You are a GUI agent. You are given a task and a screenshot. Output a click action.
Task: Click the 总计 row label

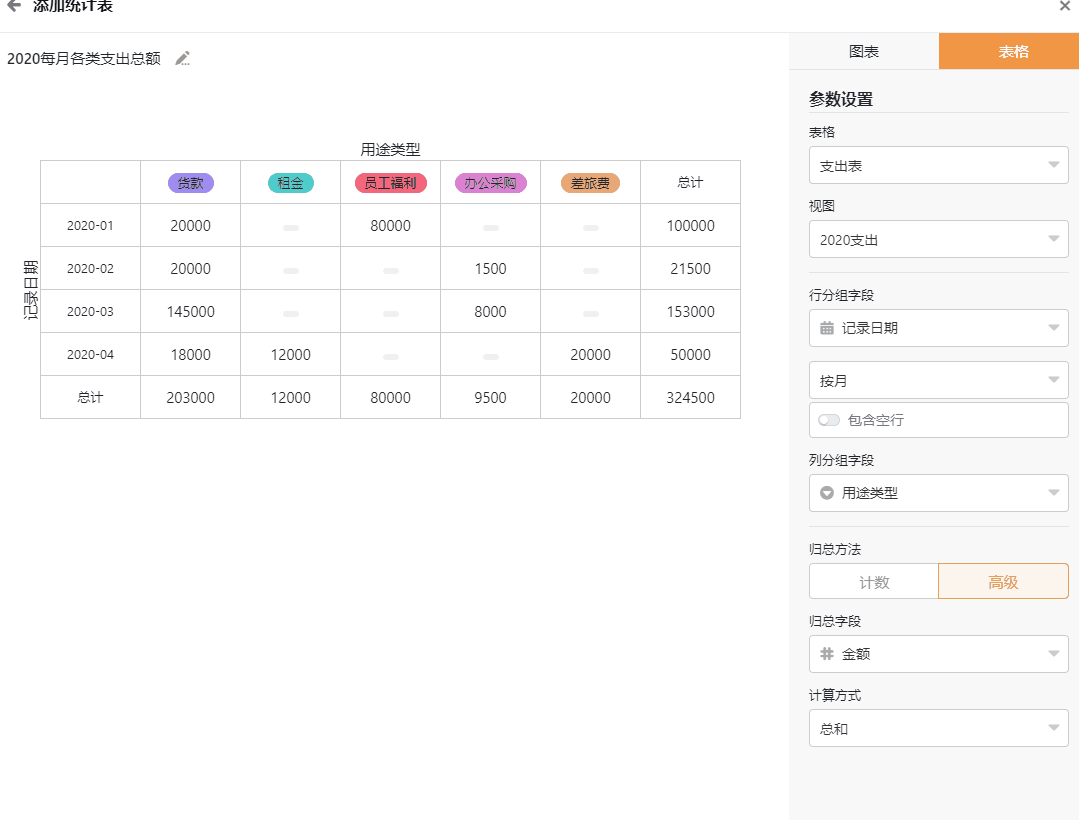(x=90, y=398)
